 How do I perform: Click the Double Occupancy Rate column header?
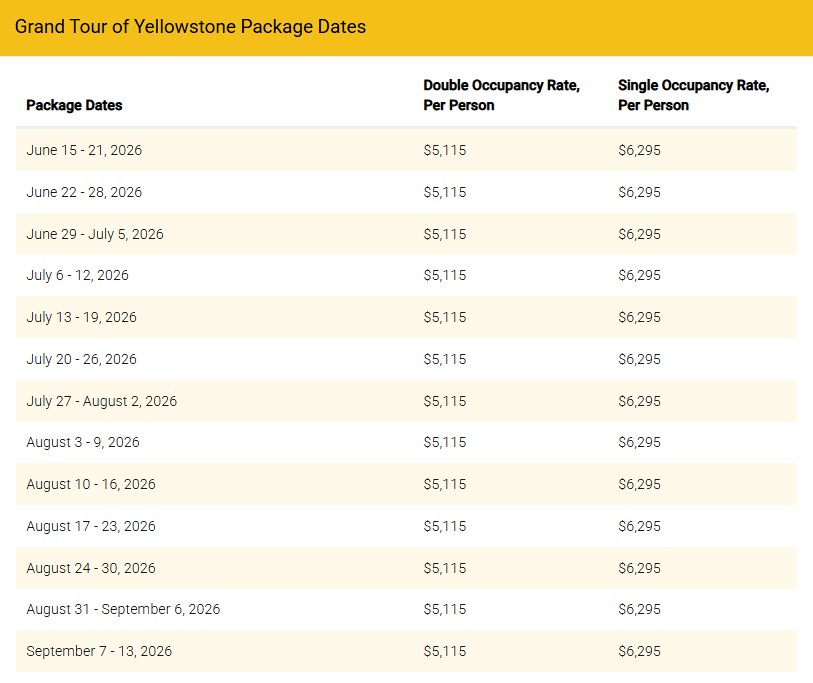click(x=501, y=95)
